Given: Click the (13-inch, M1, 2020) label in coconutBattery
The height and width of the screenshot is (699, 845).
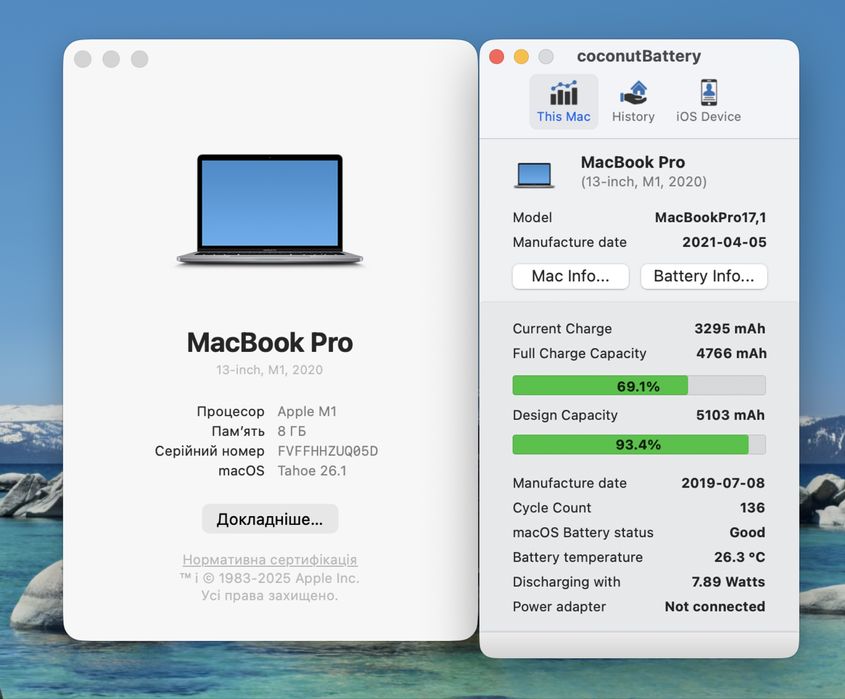Looking at the screenshot, I should [644, 182].
